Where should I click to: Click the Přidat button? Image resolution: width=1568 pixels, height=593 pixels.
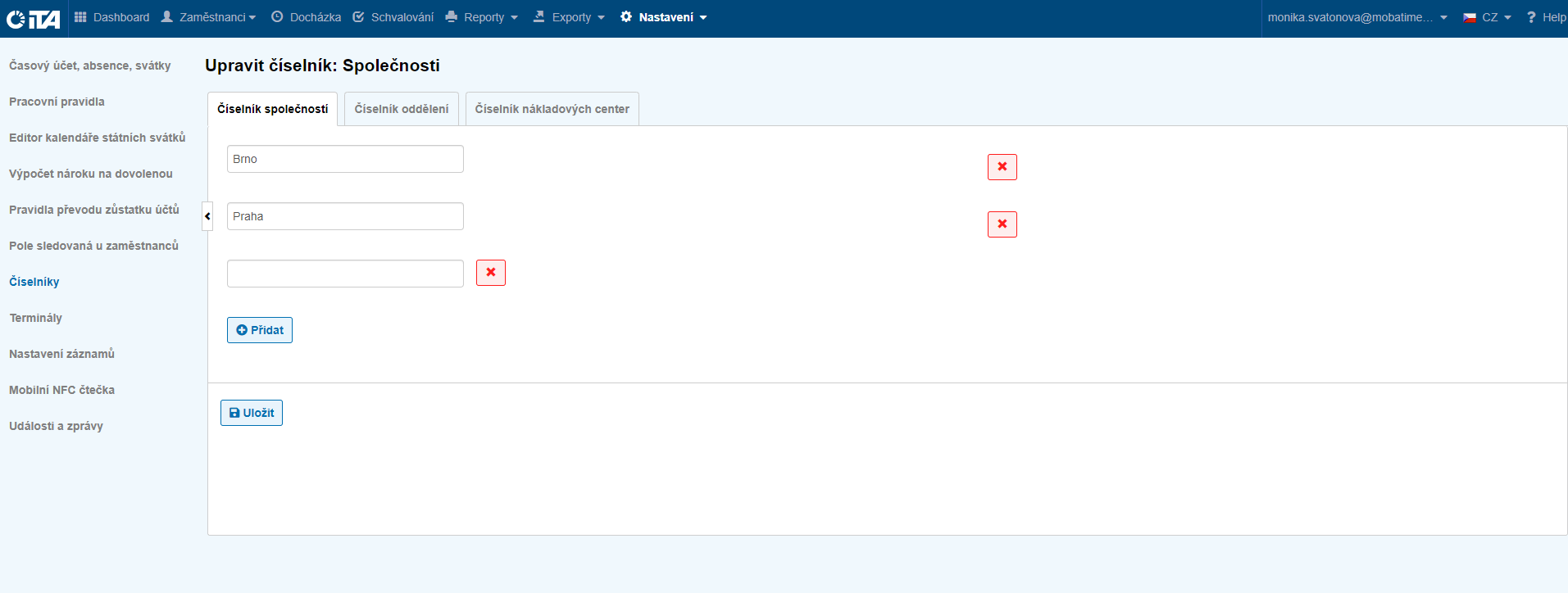coord(259,330)
